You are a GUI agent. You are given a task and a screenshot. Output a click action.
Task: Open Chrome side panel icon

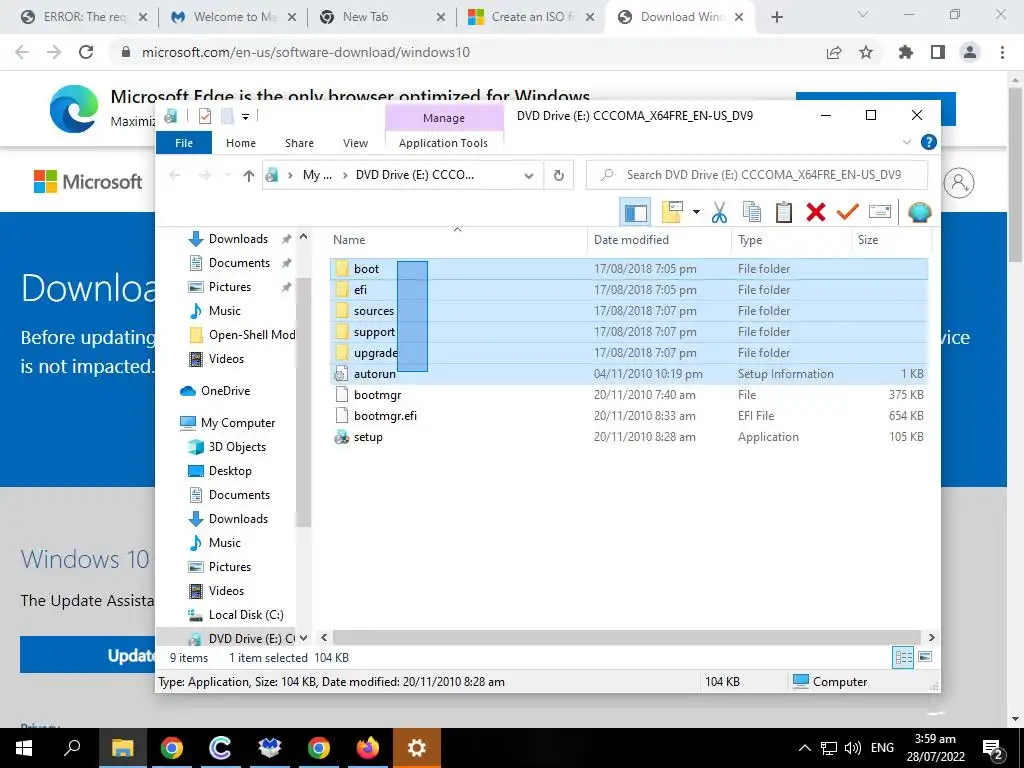(938, 52)
